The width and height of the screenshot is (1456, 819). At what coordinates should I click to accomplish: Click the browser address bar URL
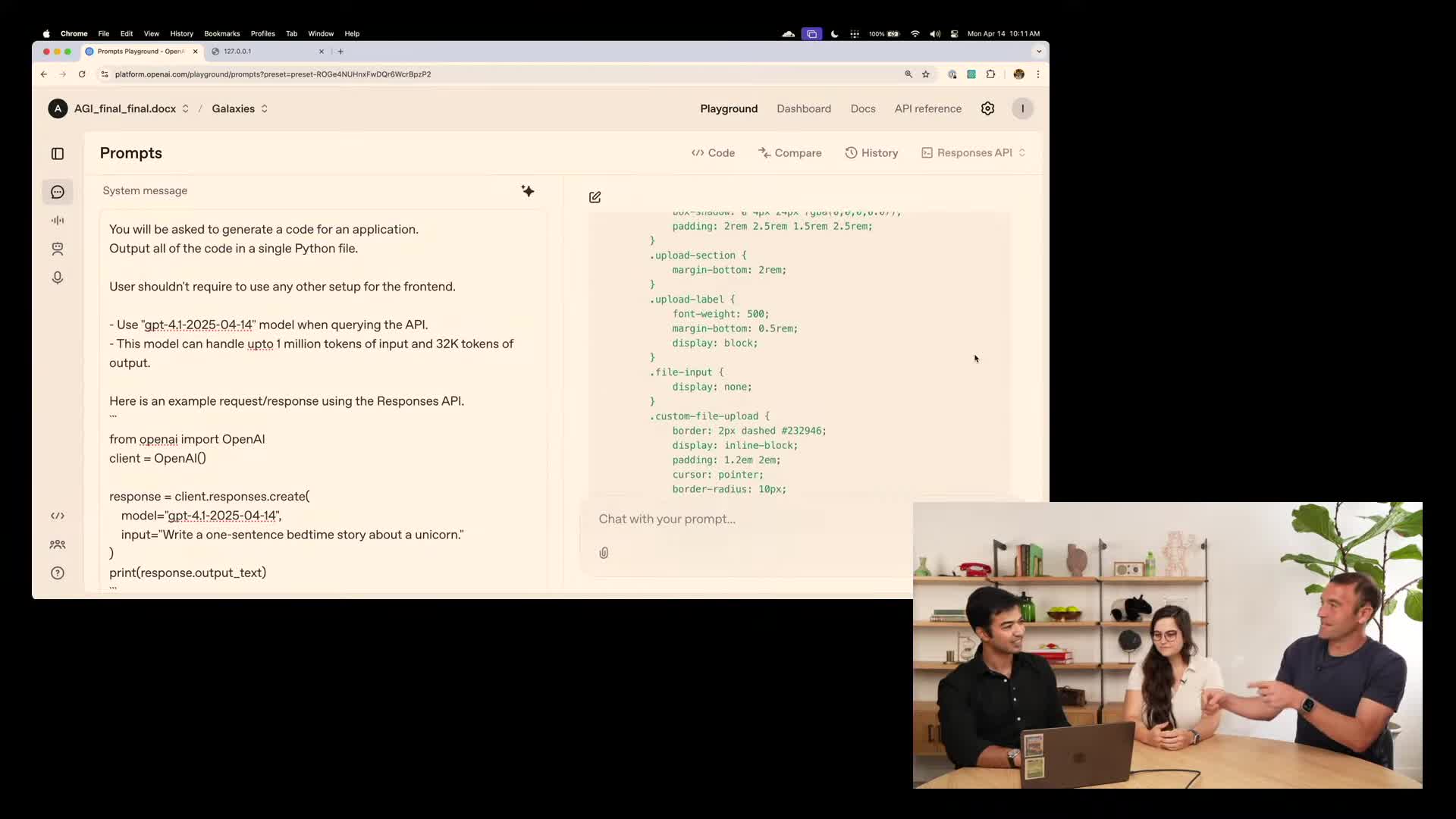tap(273, 74)
